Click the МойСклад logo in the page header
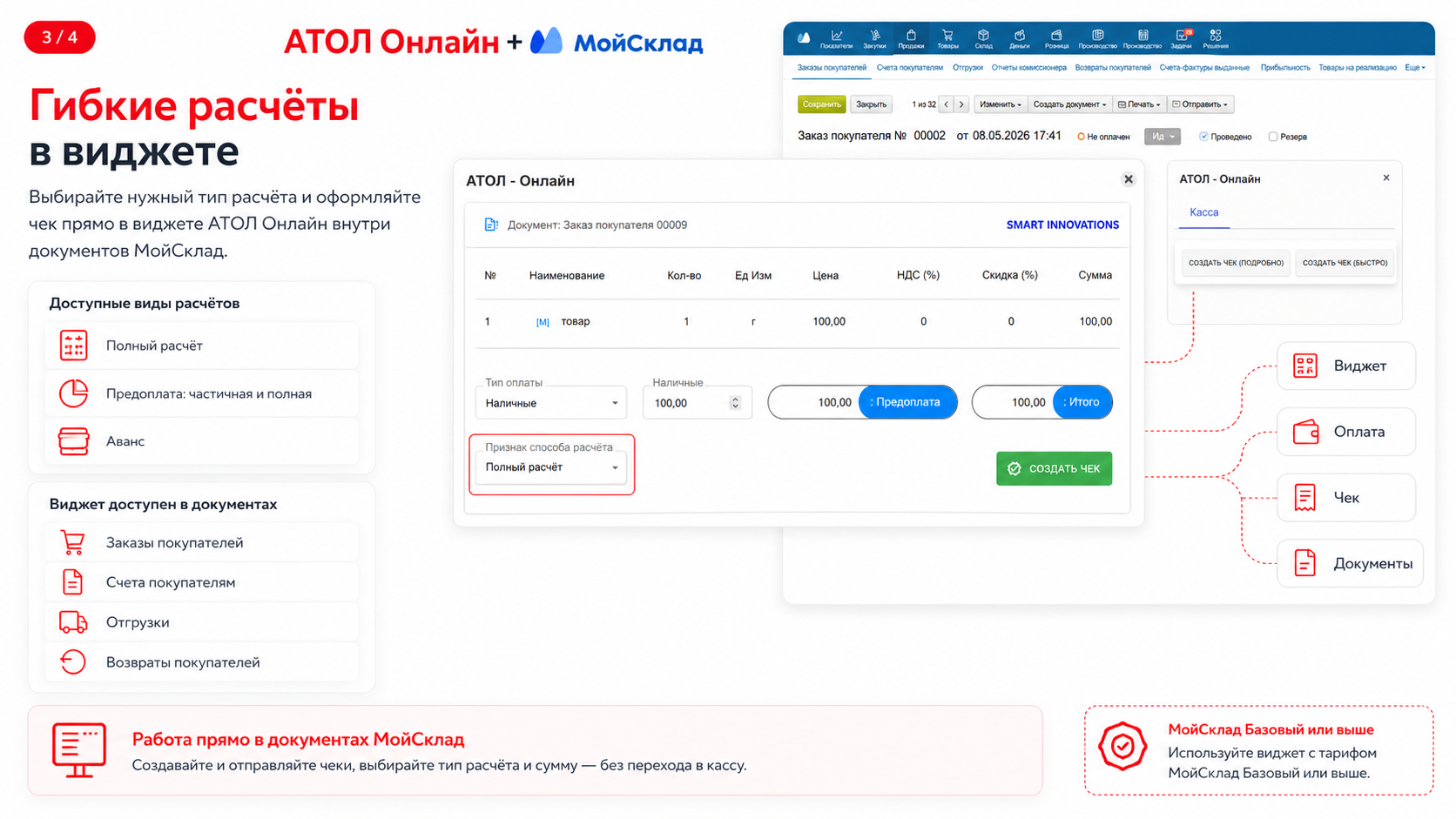The height and width of the screenshot is (819, 1456). (617, 42)
